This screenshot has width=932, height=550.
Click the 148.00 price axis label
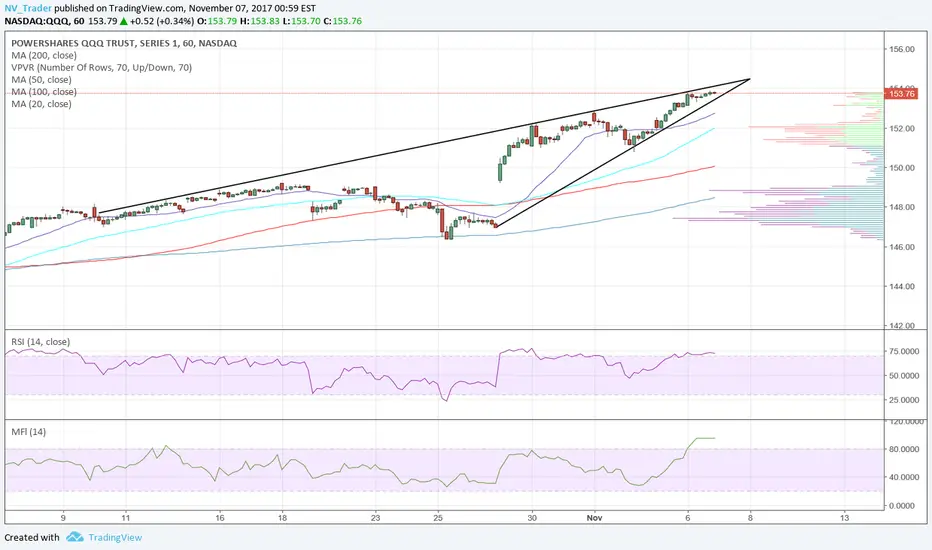pos(902,207)
